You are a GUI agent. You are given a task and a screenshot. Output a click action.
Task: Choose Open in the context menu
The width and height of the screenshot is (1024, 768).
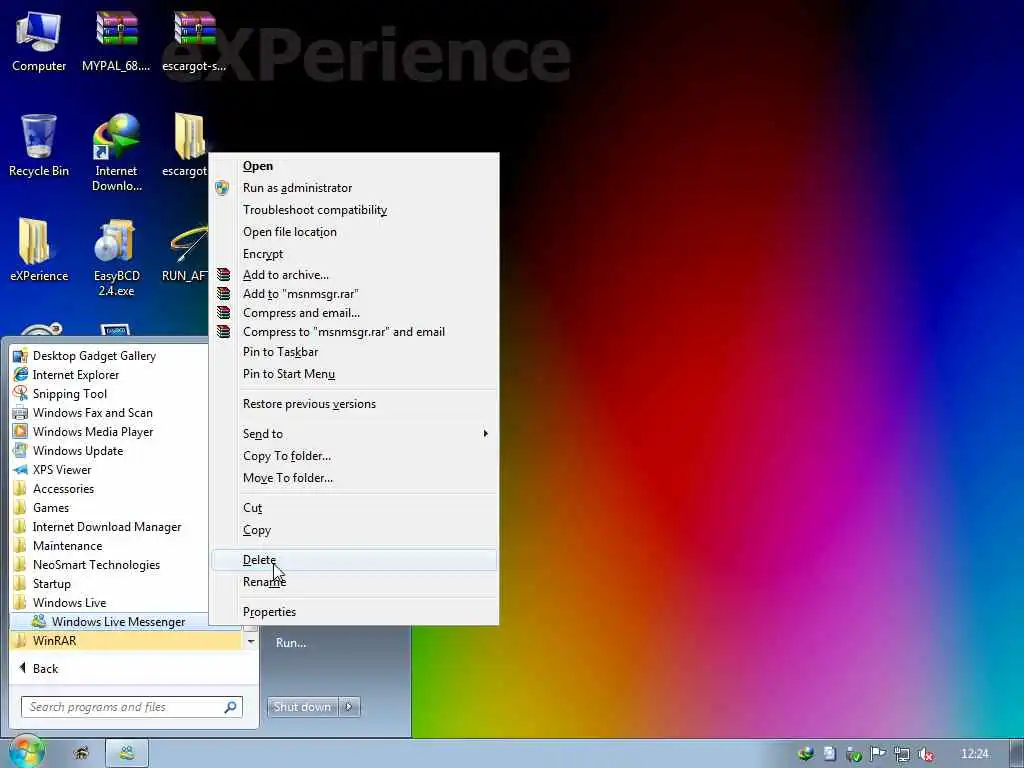355,166
